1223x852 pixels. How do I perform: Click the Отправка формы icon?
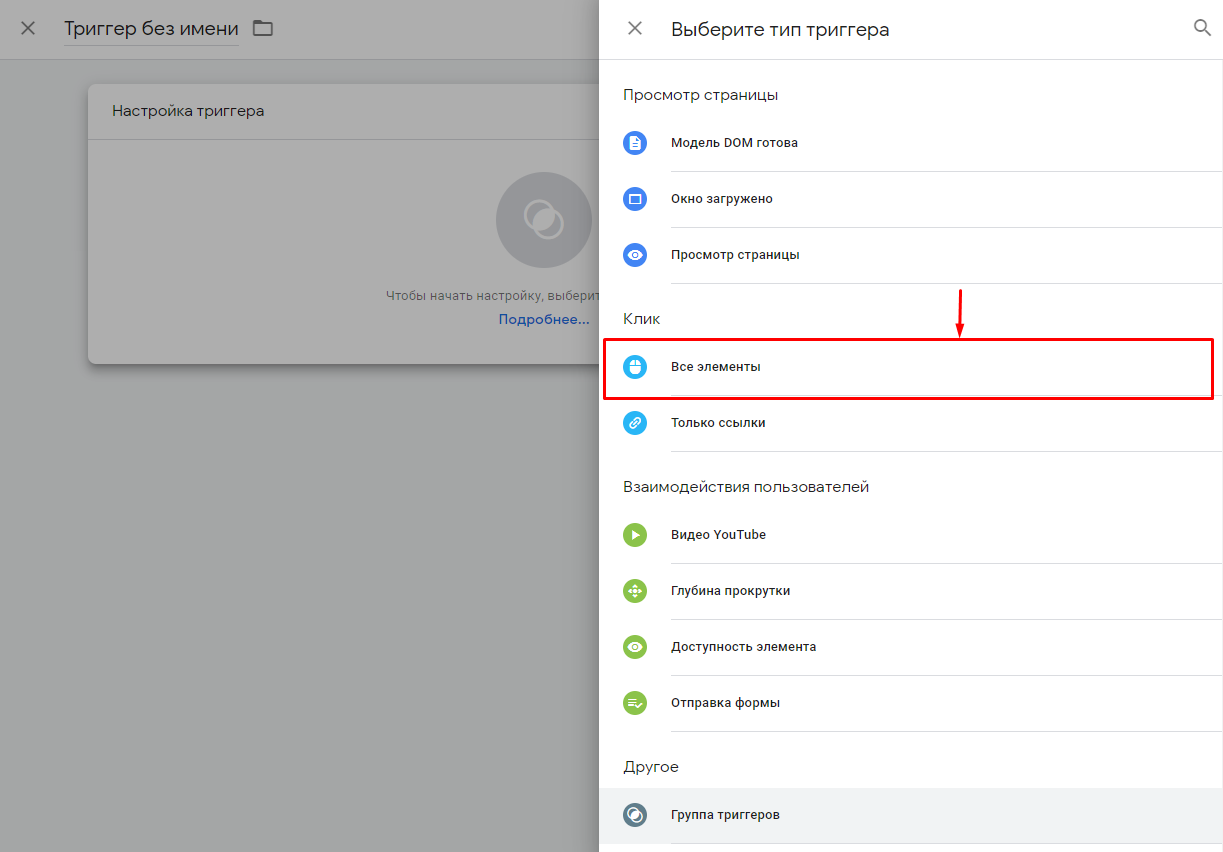tap(635, 703)
